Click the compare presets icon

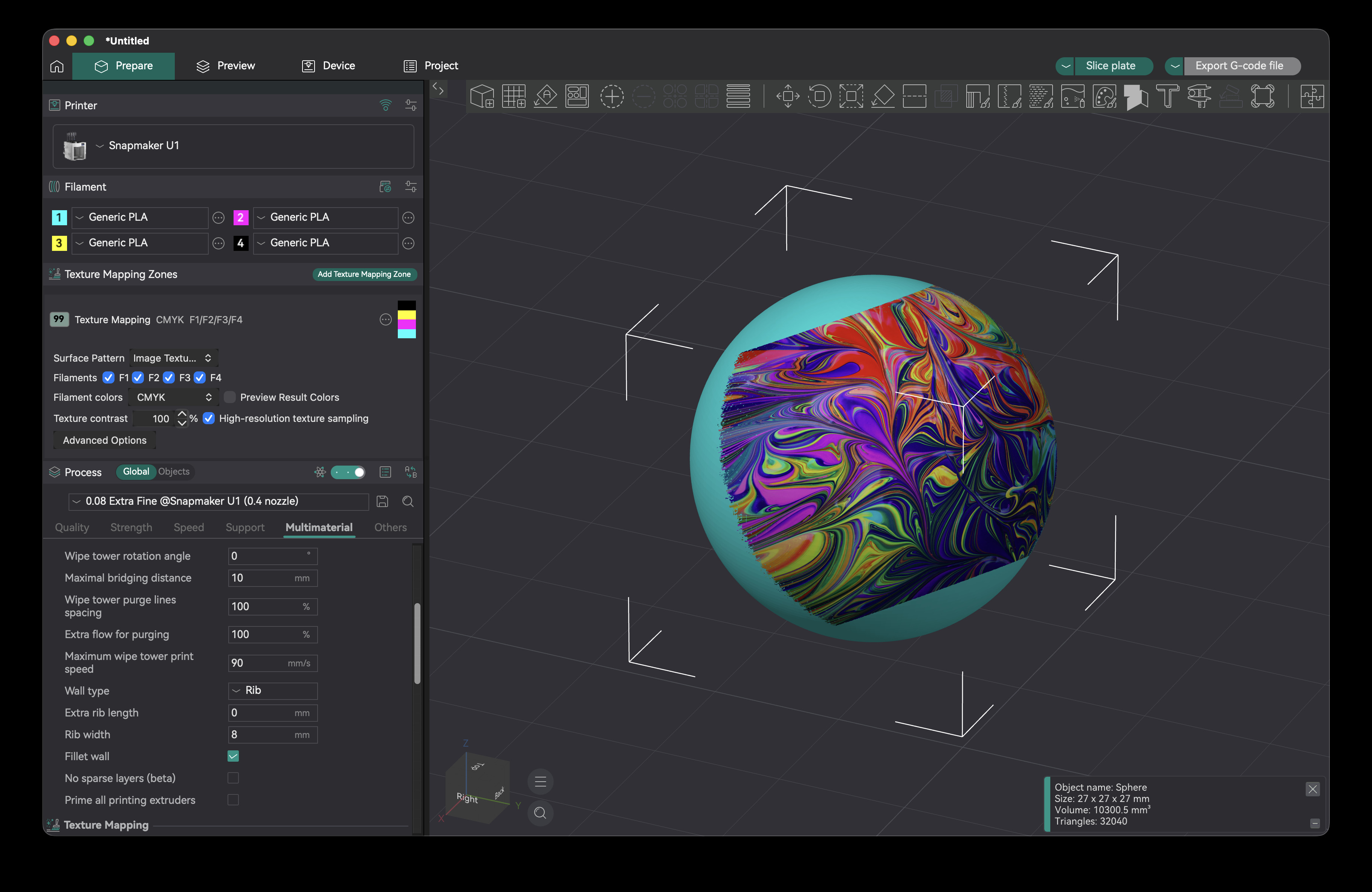(411, 472)
